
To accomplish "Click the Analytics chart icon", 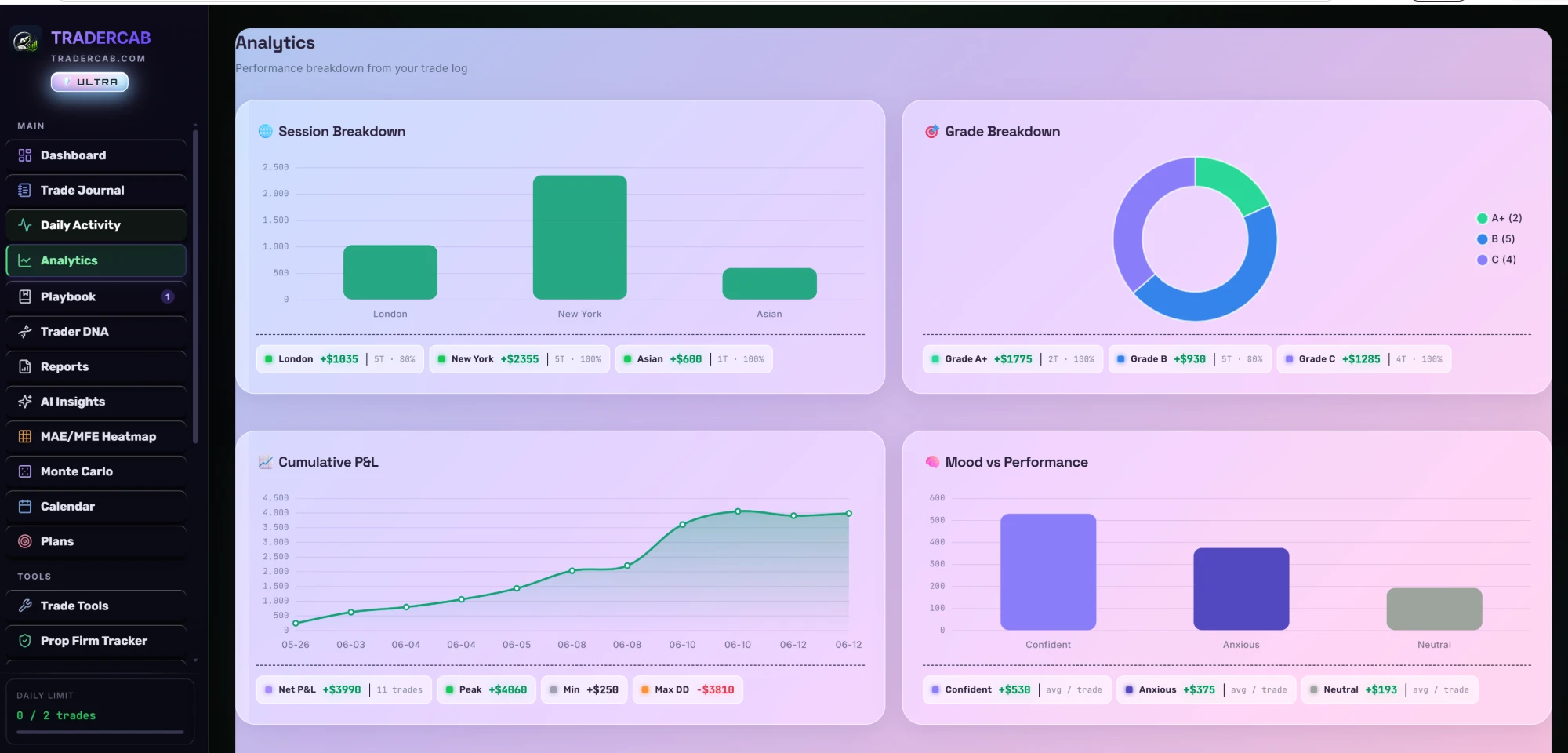I will (25, 260).
